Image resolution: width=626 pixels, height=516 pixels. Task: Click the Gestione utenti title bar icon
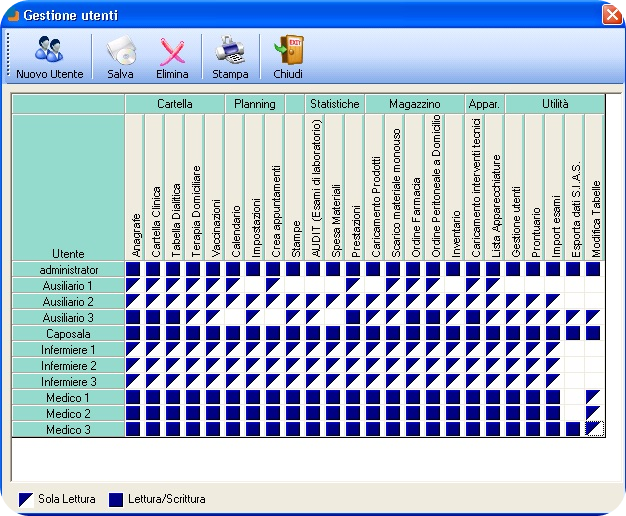(13, 16)
